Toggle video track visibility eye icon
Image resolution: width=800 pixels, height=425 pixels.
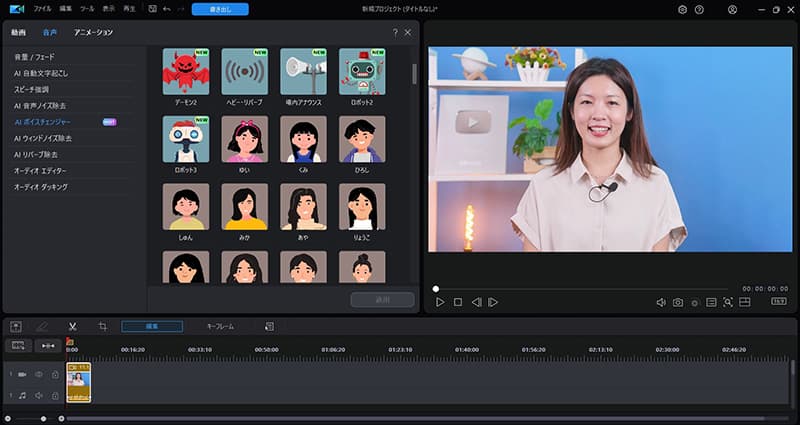coord(39,374)
